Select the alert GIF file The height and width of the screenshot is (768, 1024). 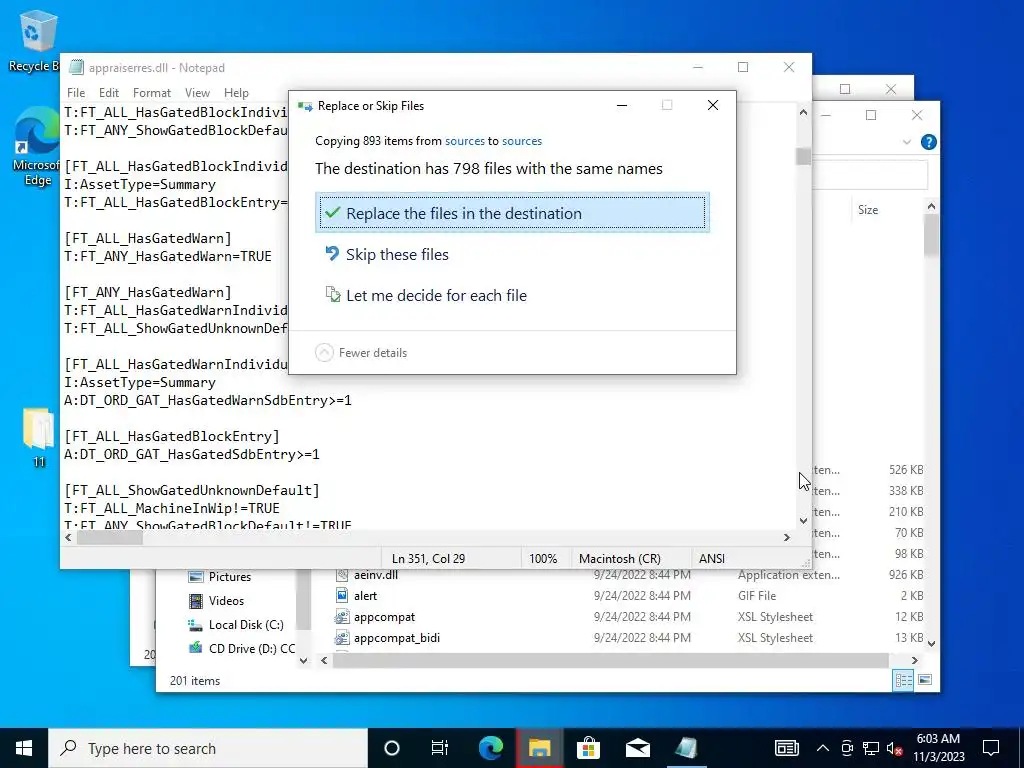[x=628, y=596]
